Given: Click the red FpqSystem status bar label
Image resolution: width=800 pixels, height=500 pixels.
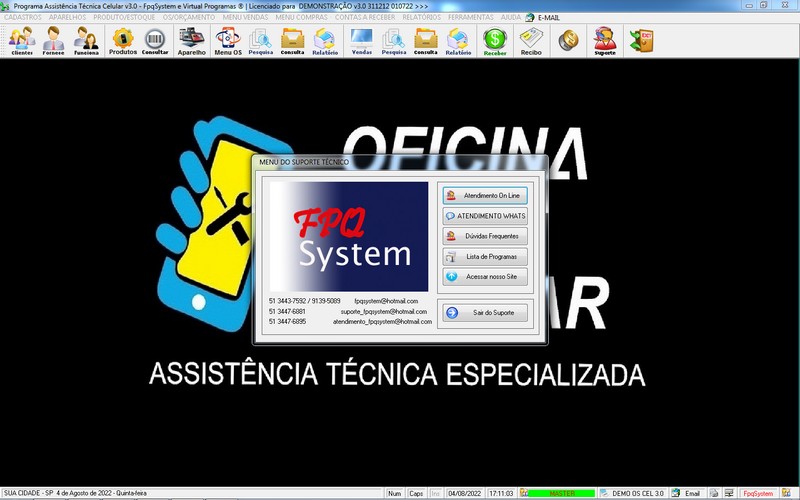Looking at the screenshot, I should [x=758, y=493].
